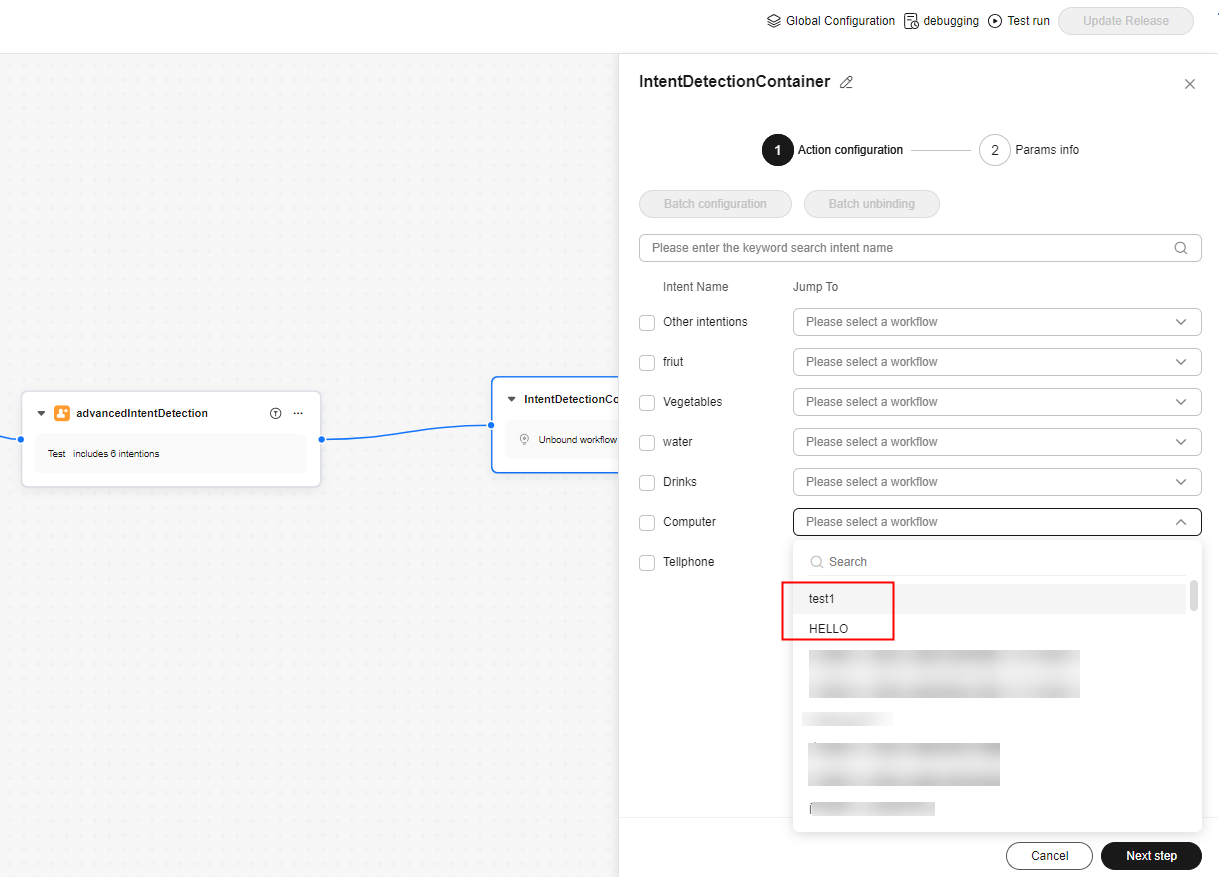Click the orange advancedIntentDetection node icon

(x=62, y=413)
